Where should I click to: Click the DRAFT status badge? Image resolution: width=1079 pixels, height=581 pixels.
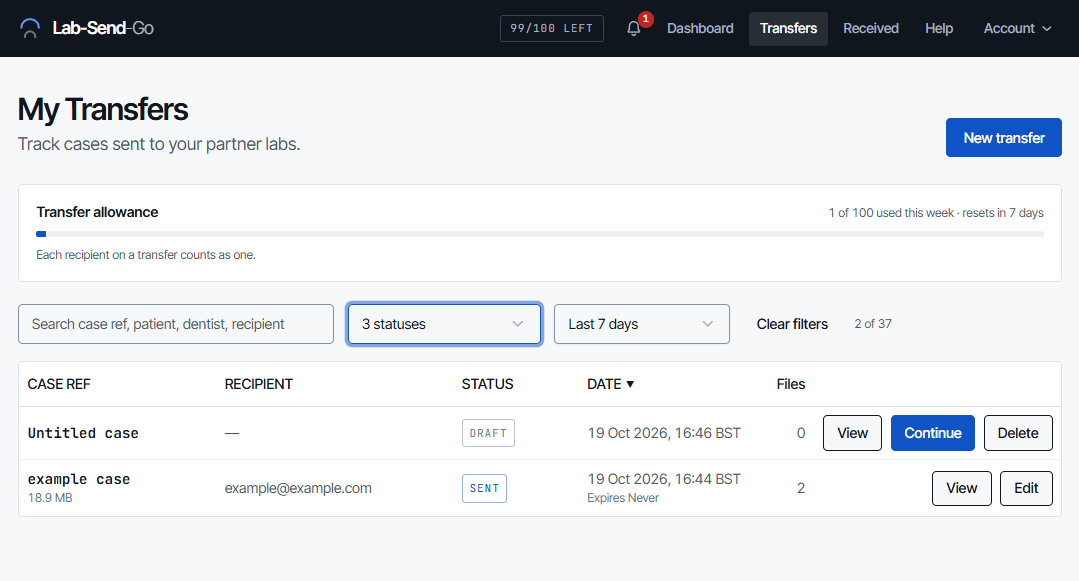488,433
